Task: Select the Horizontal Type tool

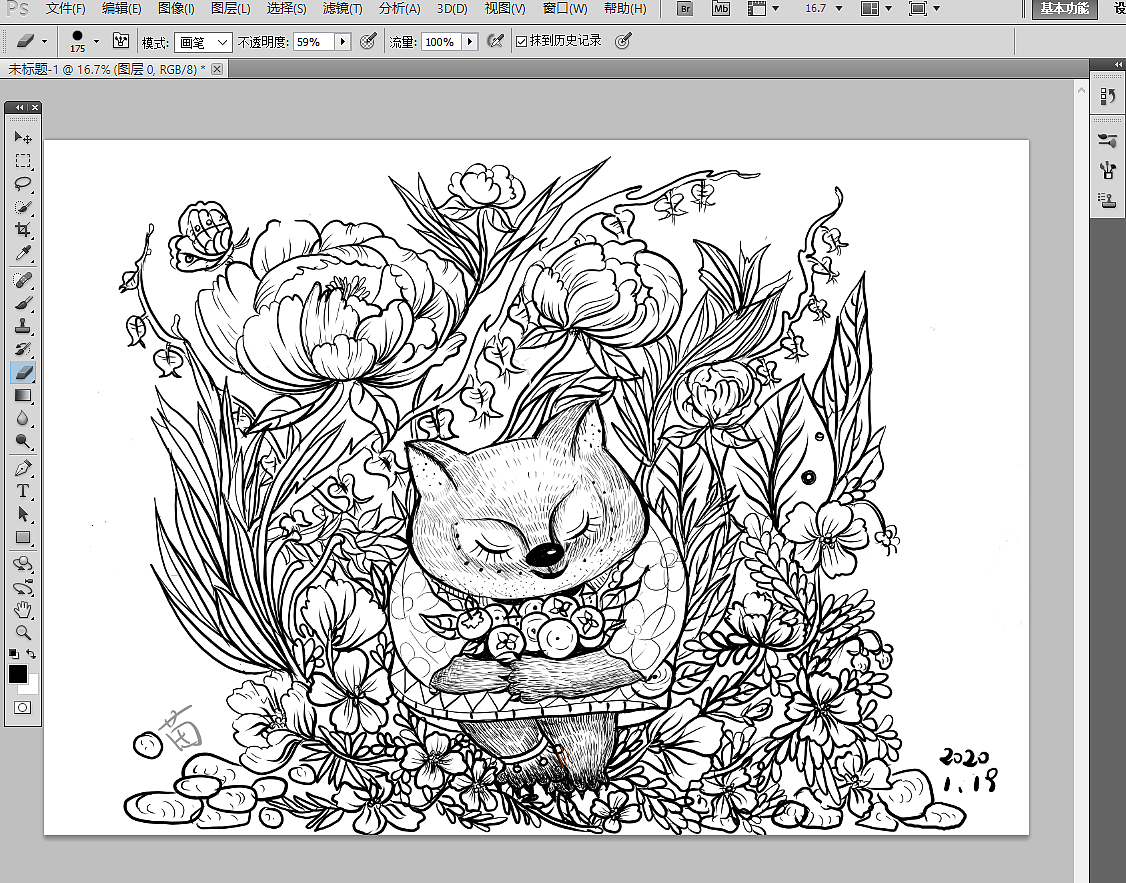Action: pos(23,491)
